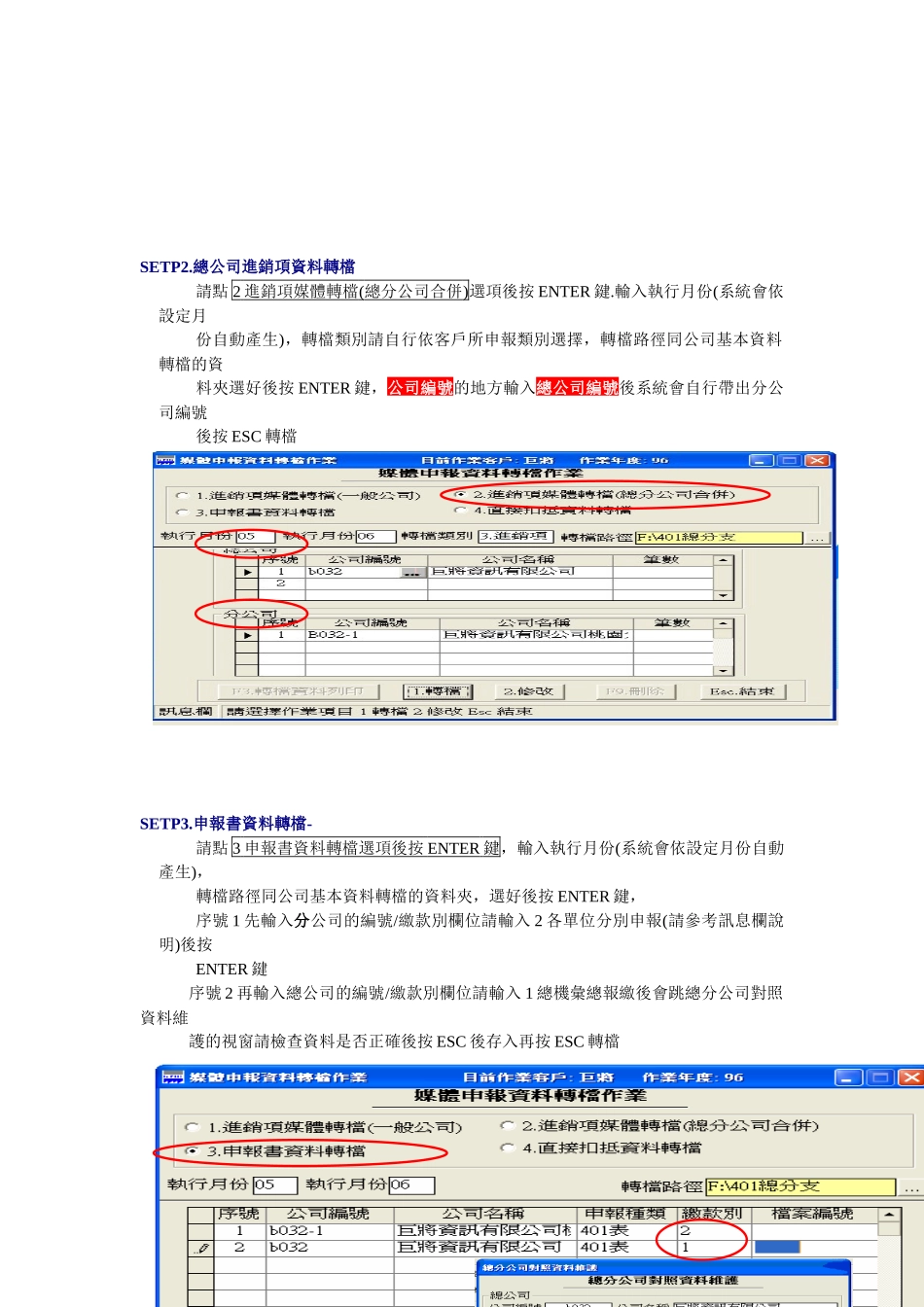Click the pencil edit marker on row 2
The width and height of the screenshot is (924, 1307).
pyautogui.click(x=201, y=1248)
